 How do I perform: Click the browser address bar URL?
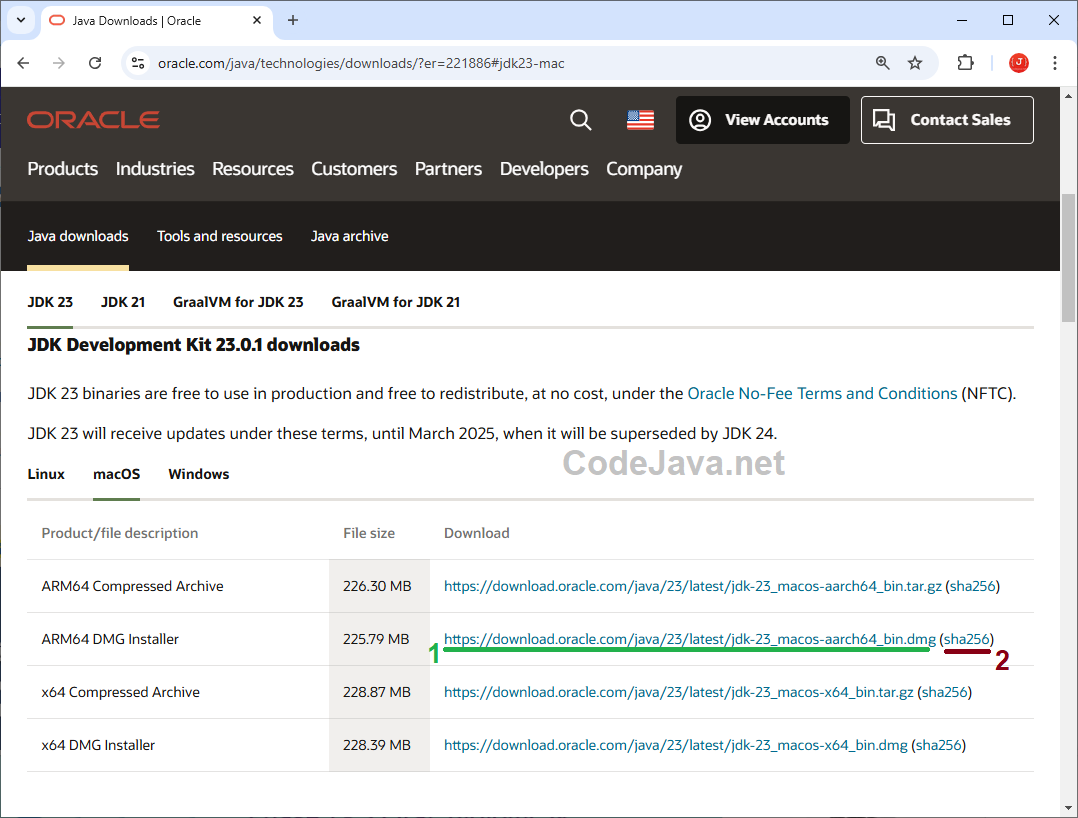click(361, 63)
